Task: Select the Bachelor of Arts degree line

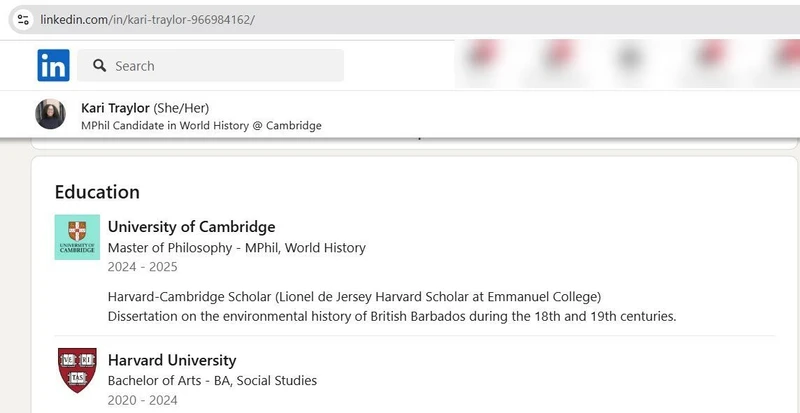Action: (x=212, y=380)
